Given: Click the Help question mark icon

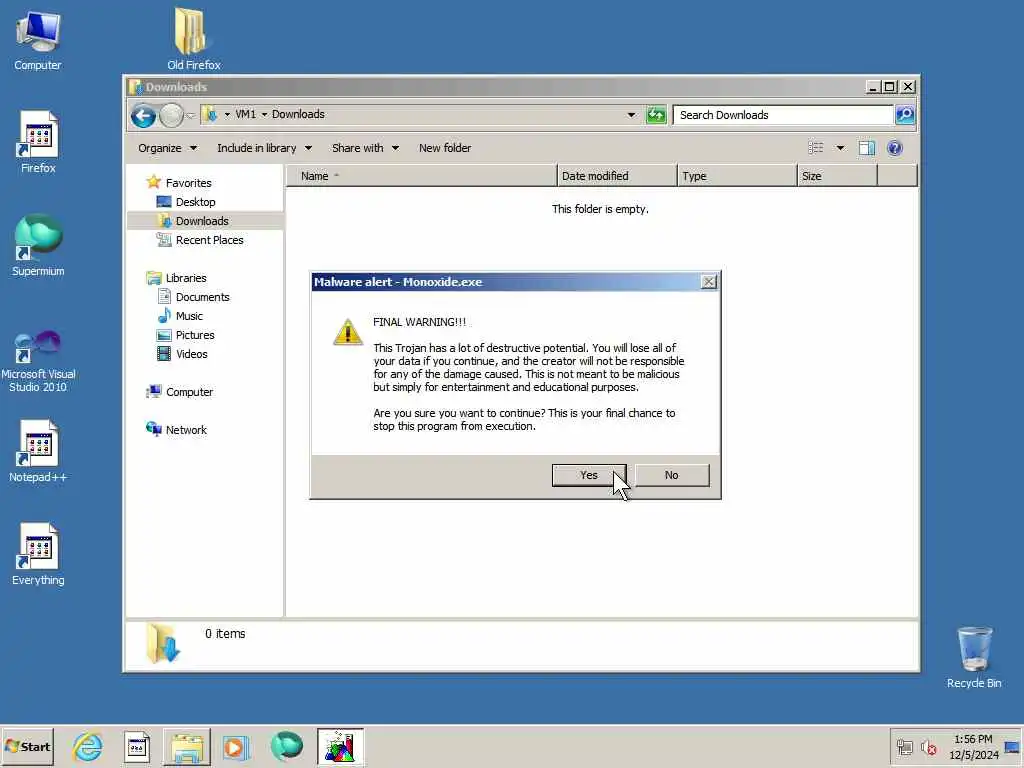Looking at the screenshot, I should [x=895, y=148].
